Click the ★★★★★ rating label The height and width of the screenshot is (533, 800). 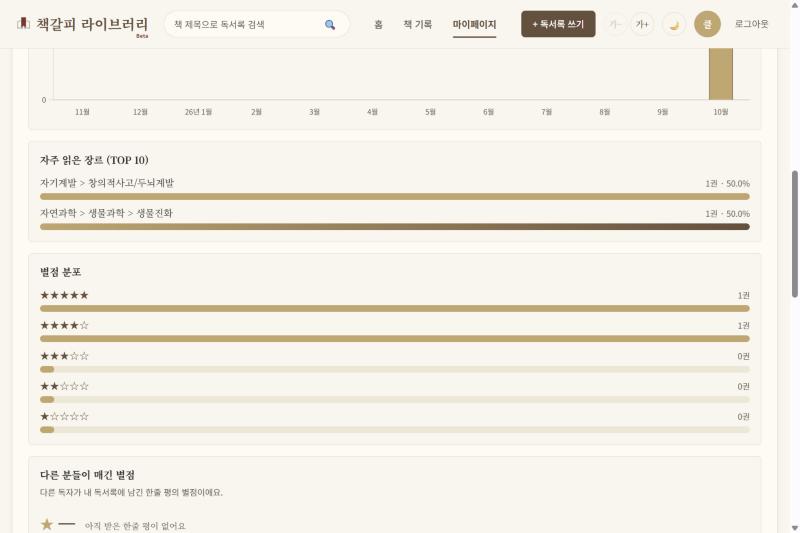(64, 295)
